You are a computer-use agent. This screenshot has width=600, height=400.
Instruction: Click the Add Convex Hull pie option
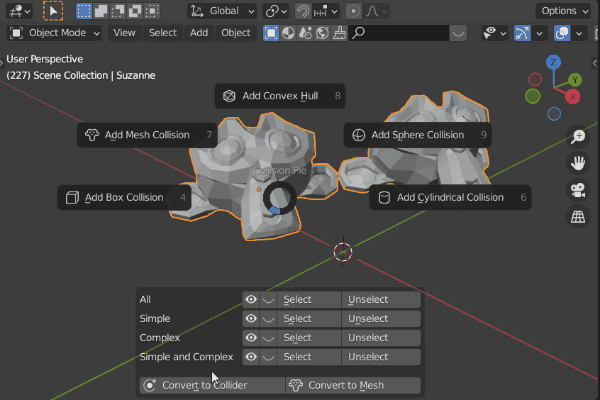[281, 96]
